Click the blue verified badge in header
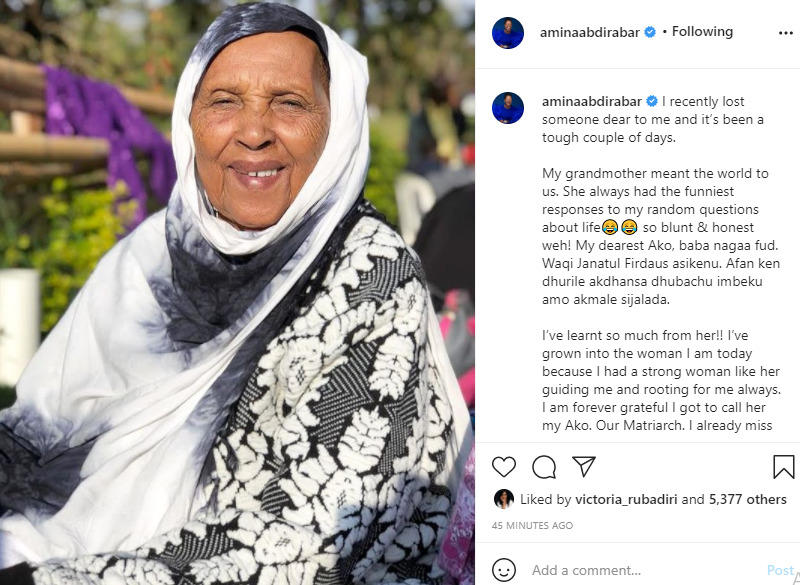This screenshot has width=800, height=585. [650, 32]
